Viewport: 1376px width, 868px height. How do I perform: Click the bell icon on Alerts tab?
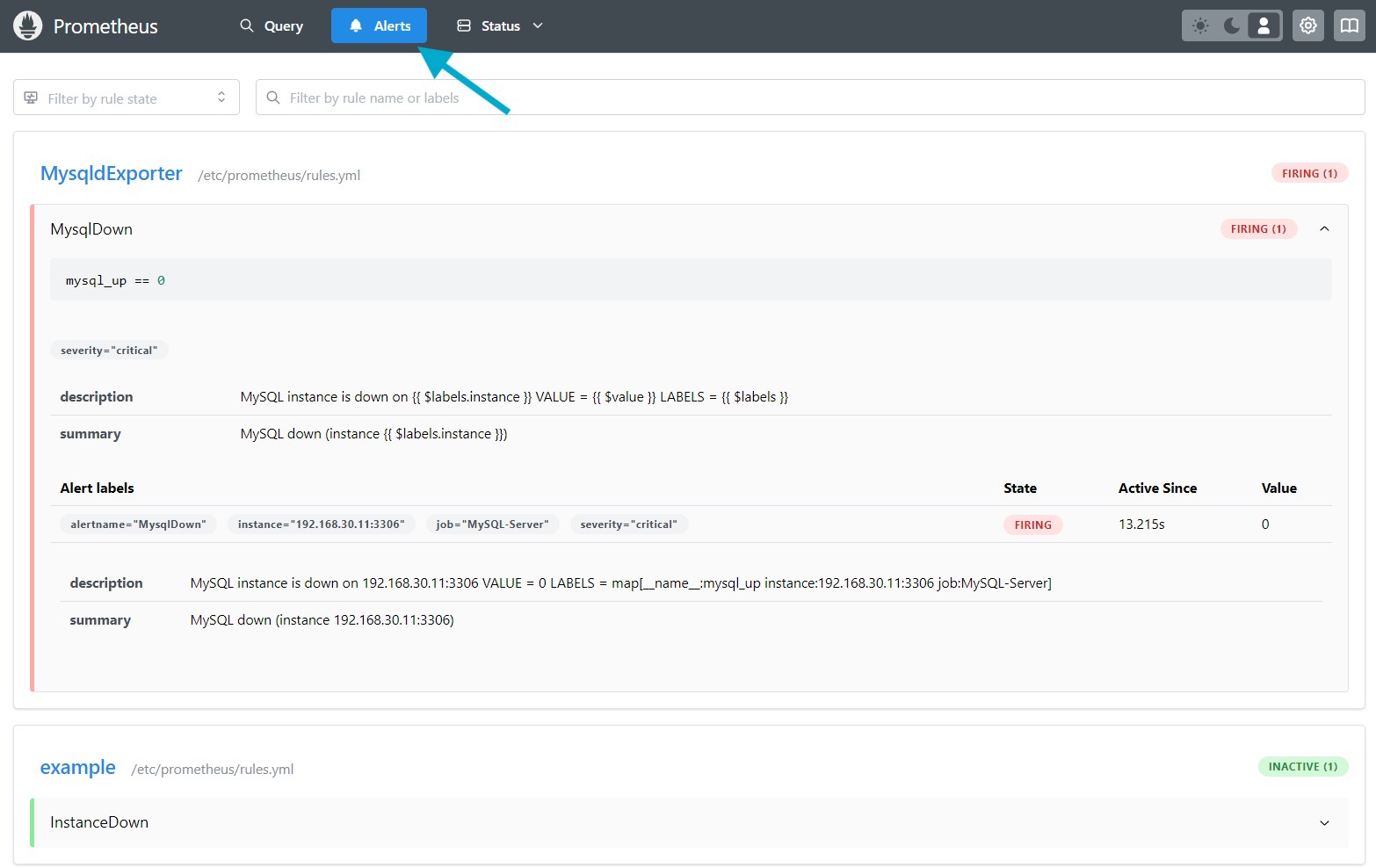tap(356, 26)
